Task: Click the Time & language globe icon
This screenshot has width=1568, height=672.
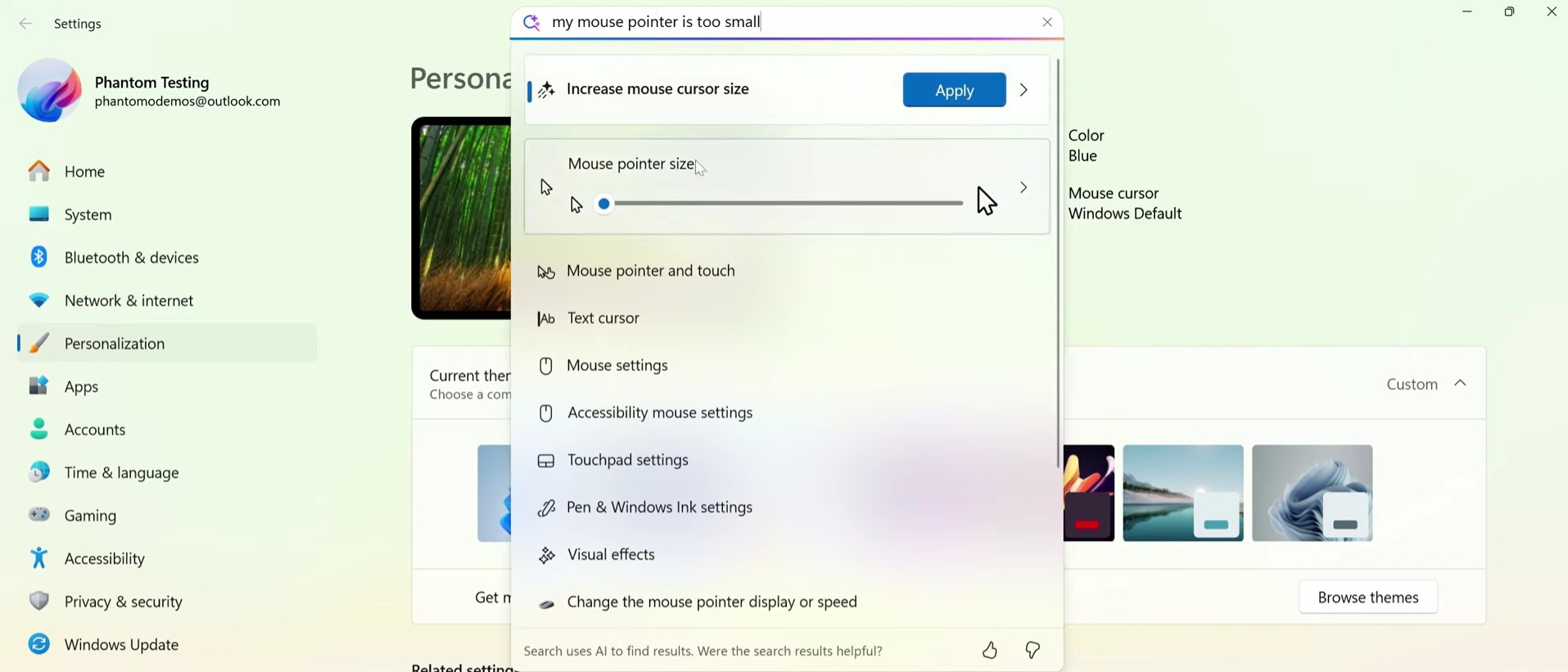Action: pos(38,472)
